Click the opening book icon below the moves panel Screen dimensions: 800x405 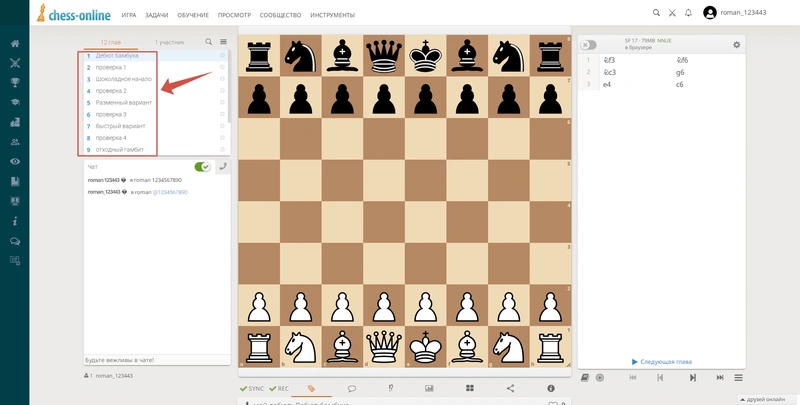(x=585, y=377)
